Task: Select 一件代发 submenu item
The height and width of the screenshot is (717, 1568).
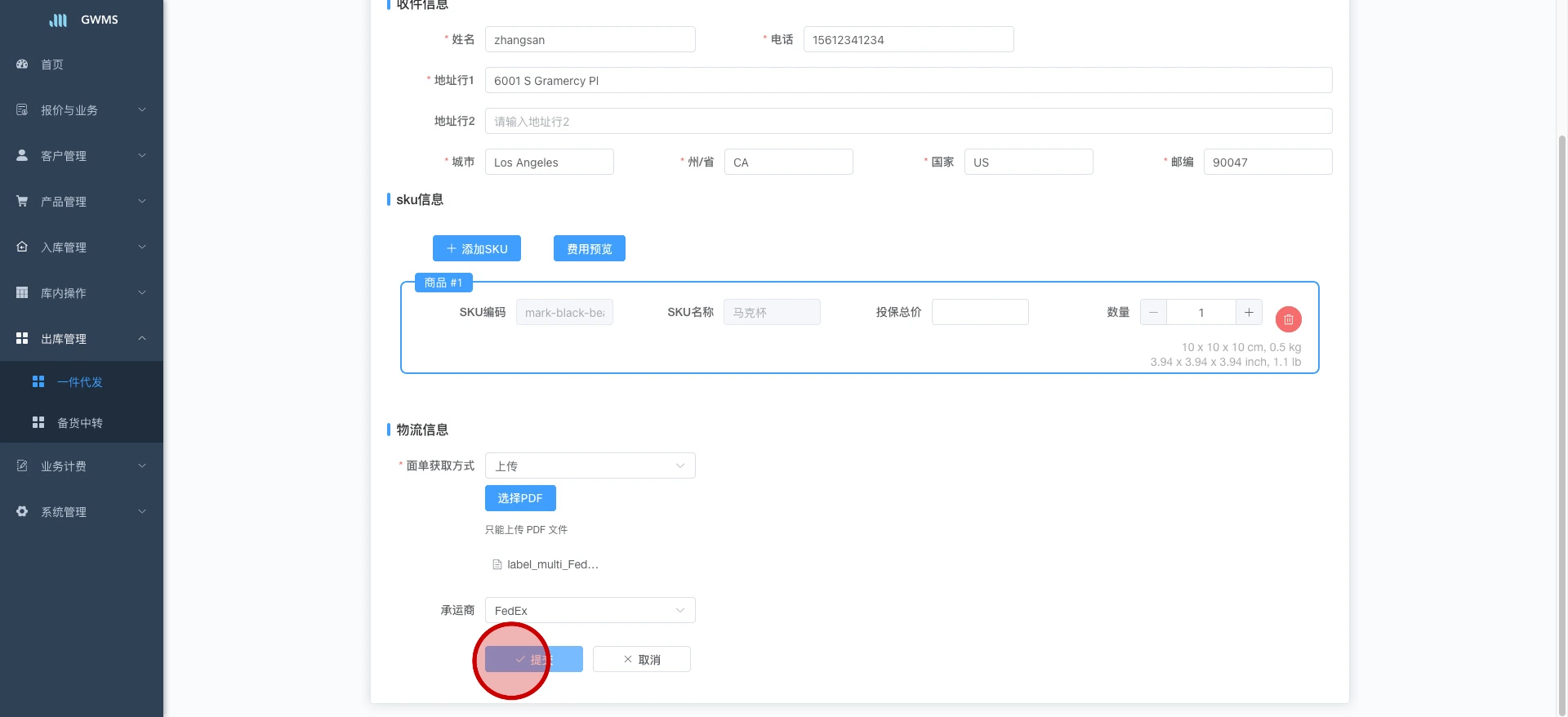Action: coord(80,382)
